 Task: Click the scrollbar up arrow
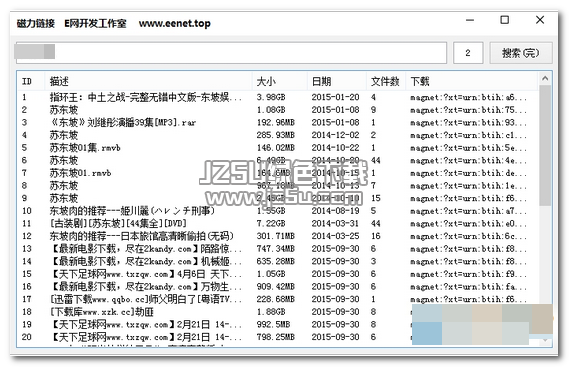tap(545, 78)
